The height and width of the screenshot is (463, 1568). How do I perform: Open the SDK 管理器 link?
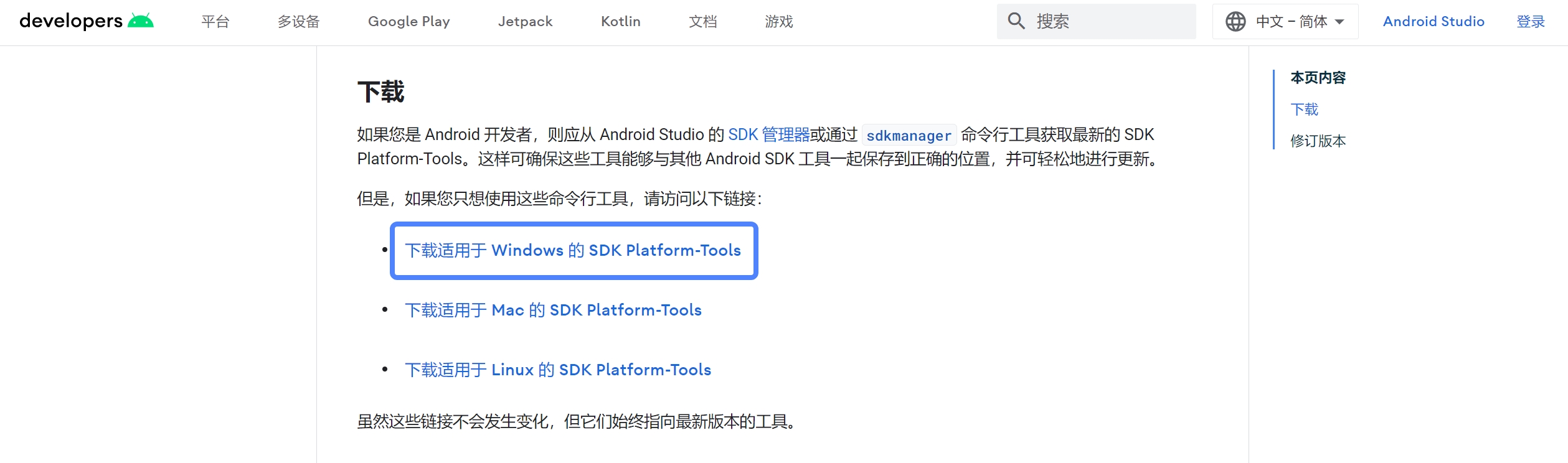[768, 134]
